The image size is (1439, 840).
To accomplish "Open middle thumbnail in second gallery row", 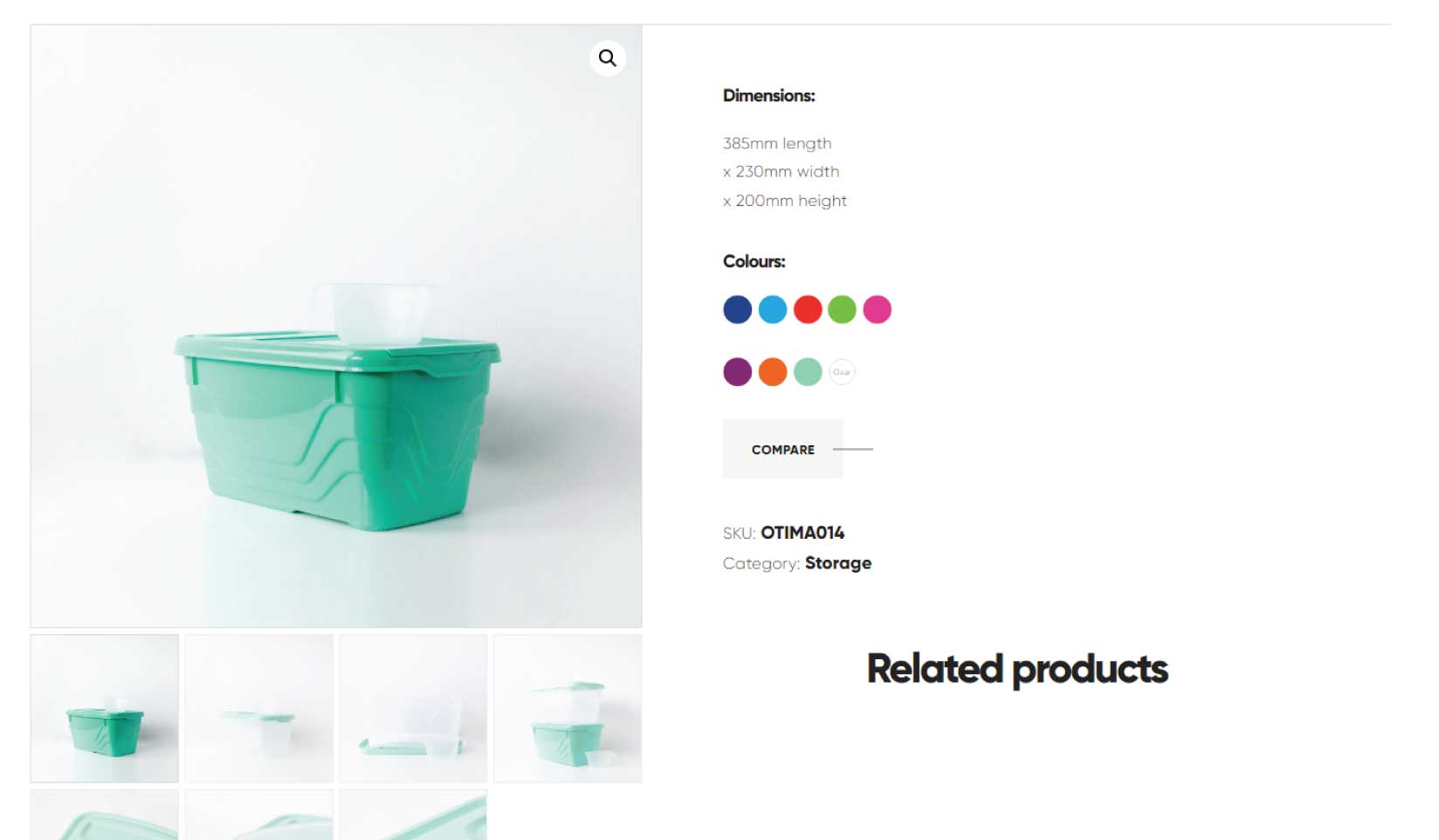I will pyautogui.click(x=258, y=815).
